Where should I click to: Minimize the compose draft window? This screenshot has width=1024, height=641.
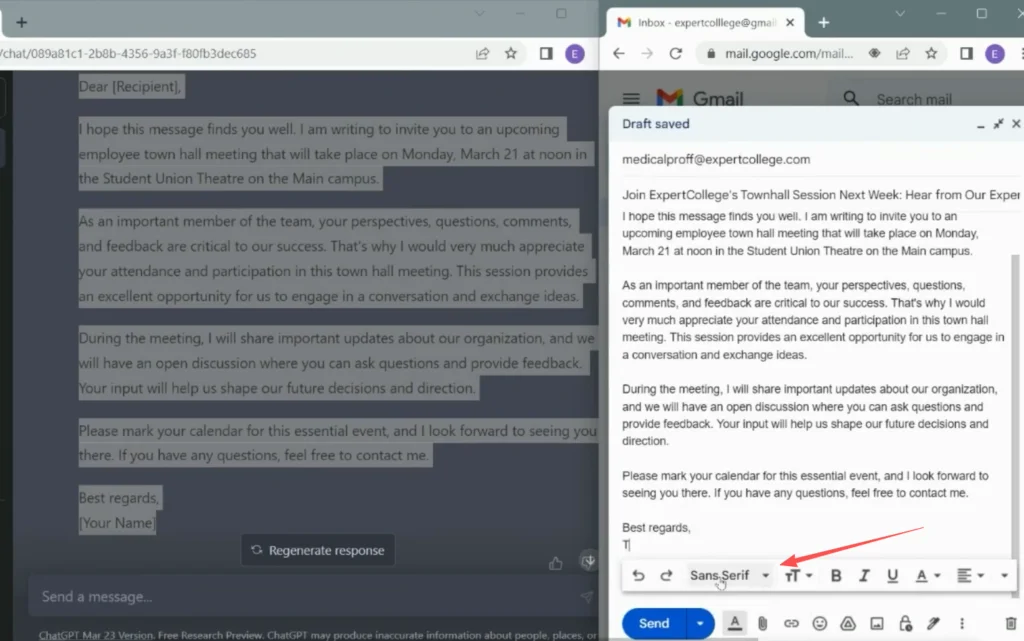pyautogui.click(x=980, y=125)
